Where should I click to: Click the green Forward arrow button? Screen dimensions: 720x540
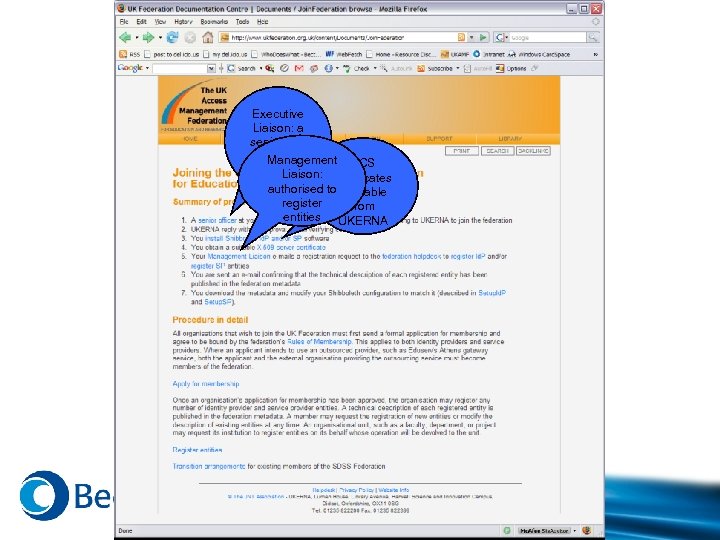pos(148,38)
